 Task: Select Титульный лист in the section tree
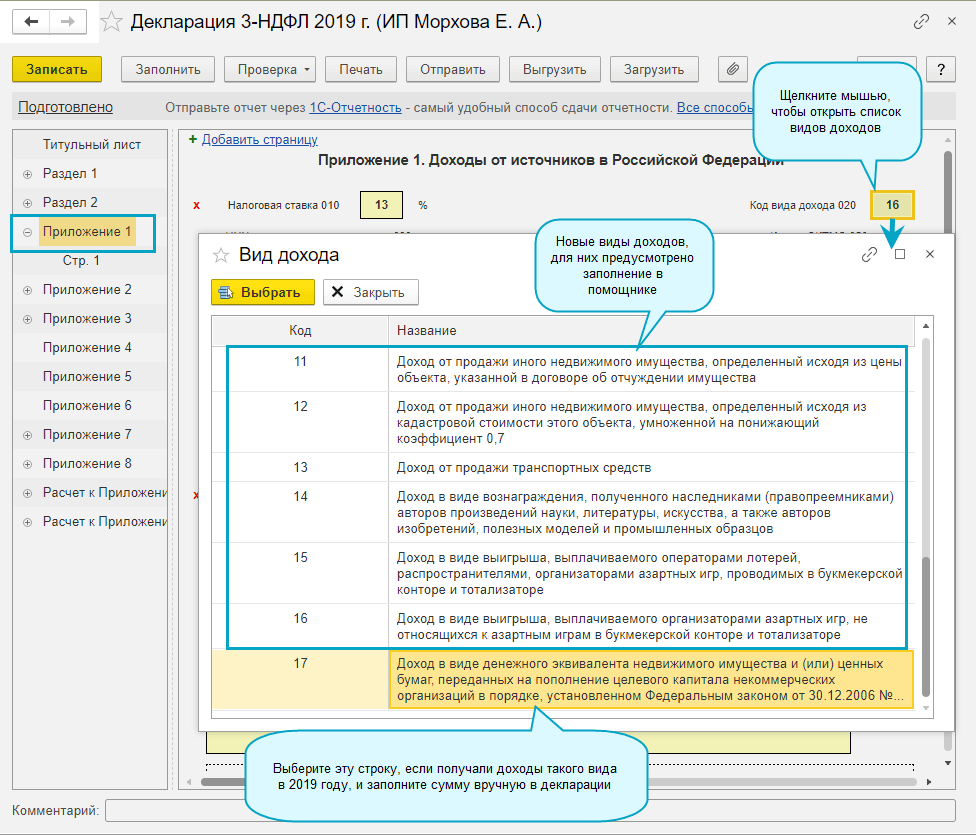tap(92, 144)
